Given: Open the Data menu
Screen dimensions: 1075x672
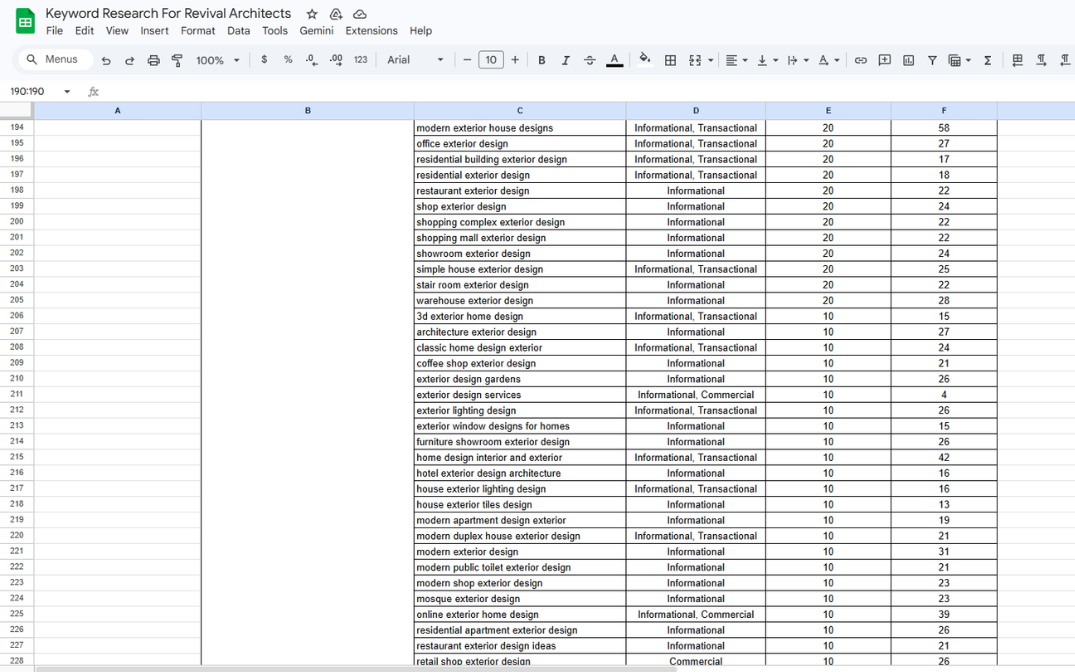Looking at the screenshot, I should [238, 31].
